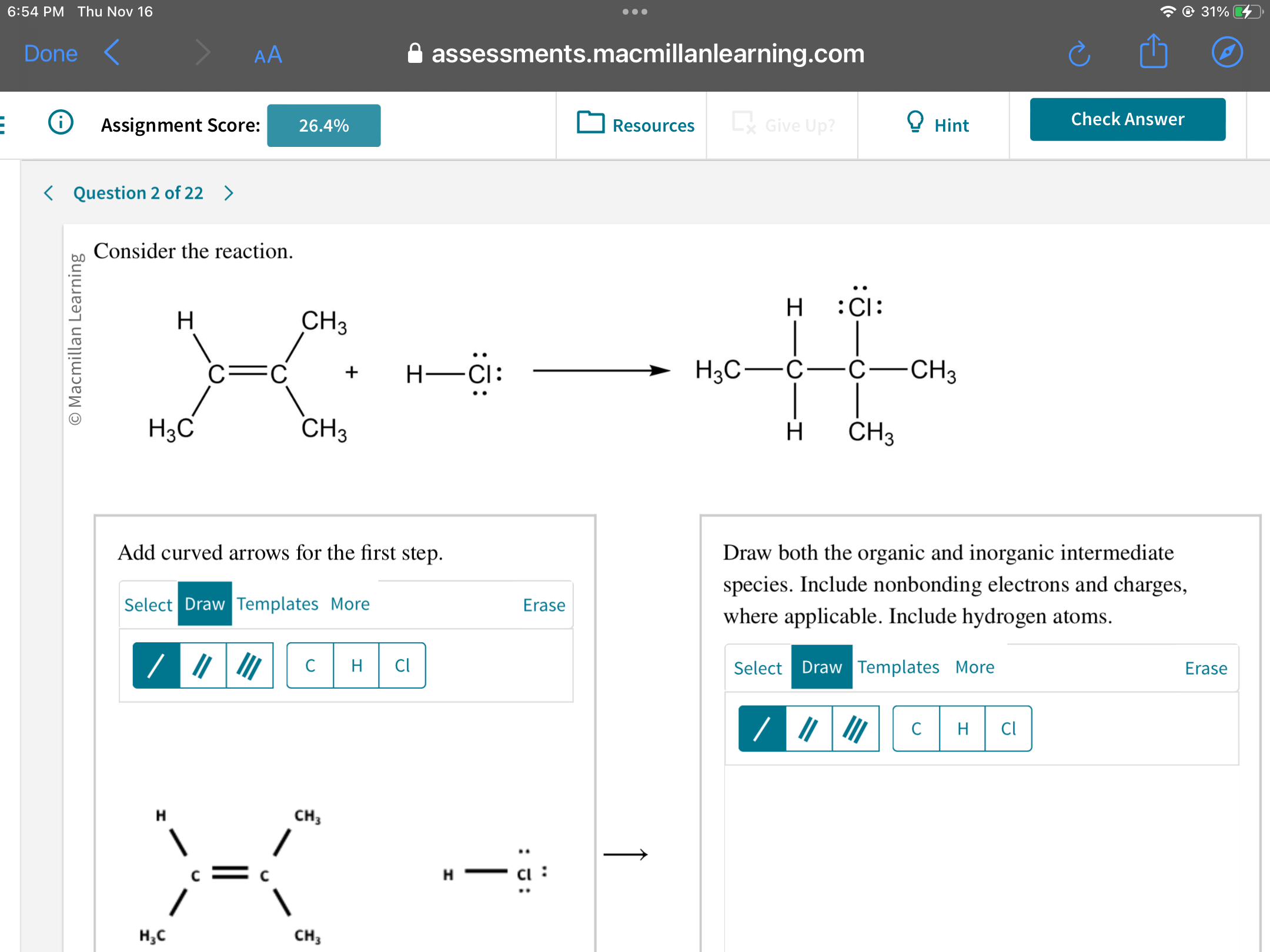Tap Done to close the browser view
1270x952 pixels.
pos(51,53)
